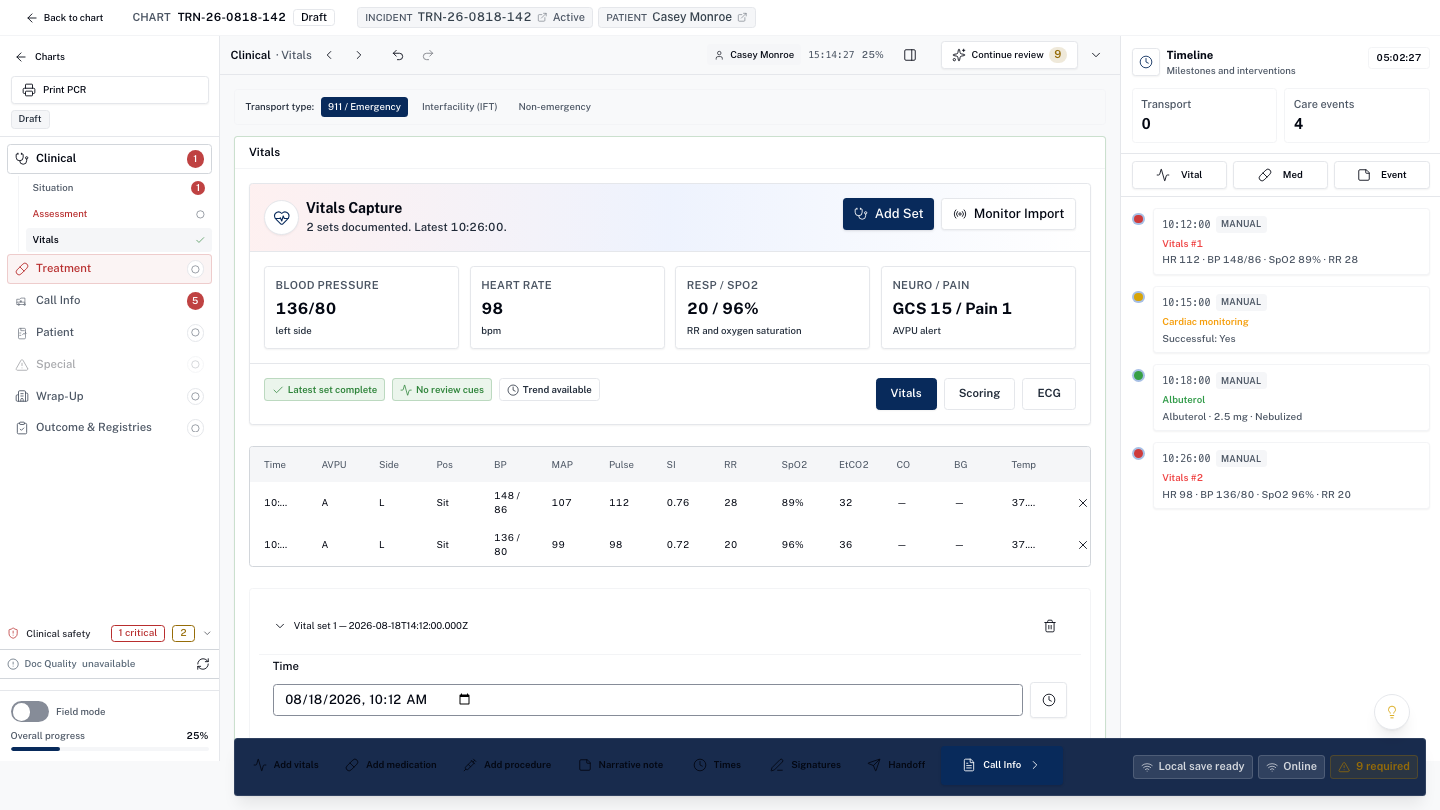Click the Timeline clock icon
Screen dimensions: 1440x810
1146,62
